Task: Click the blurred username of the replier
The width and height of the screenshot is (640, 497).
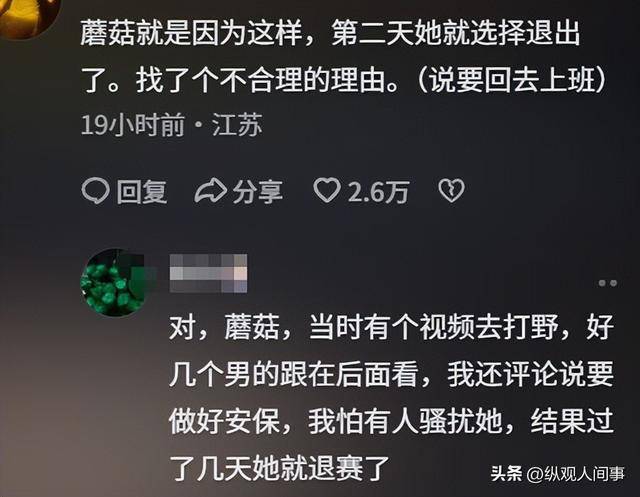Action: pyautogui.click(x=208, y=273)
